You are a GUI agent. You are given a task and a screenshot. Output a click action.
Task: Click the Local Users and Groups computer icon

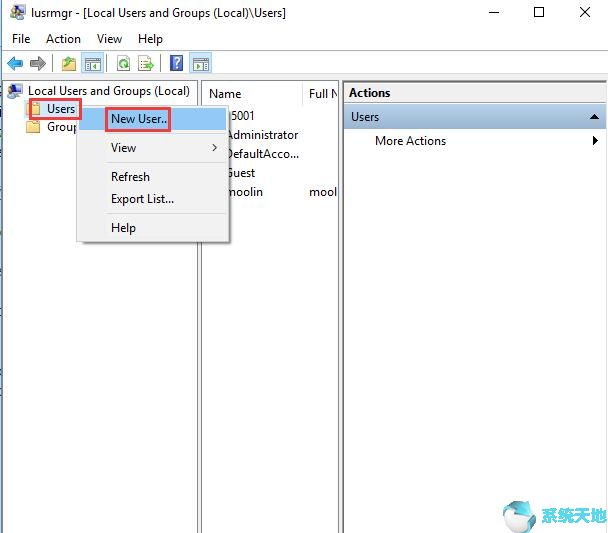pyautogui.click(x=15, y=91)
